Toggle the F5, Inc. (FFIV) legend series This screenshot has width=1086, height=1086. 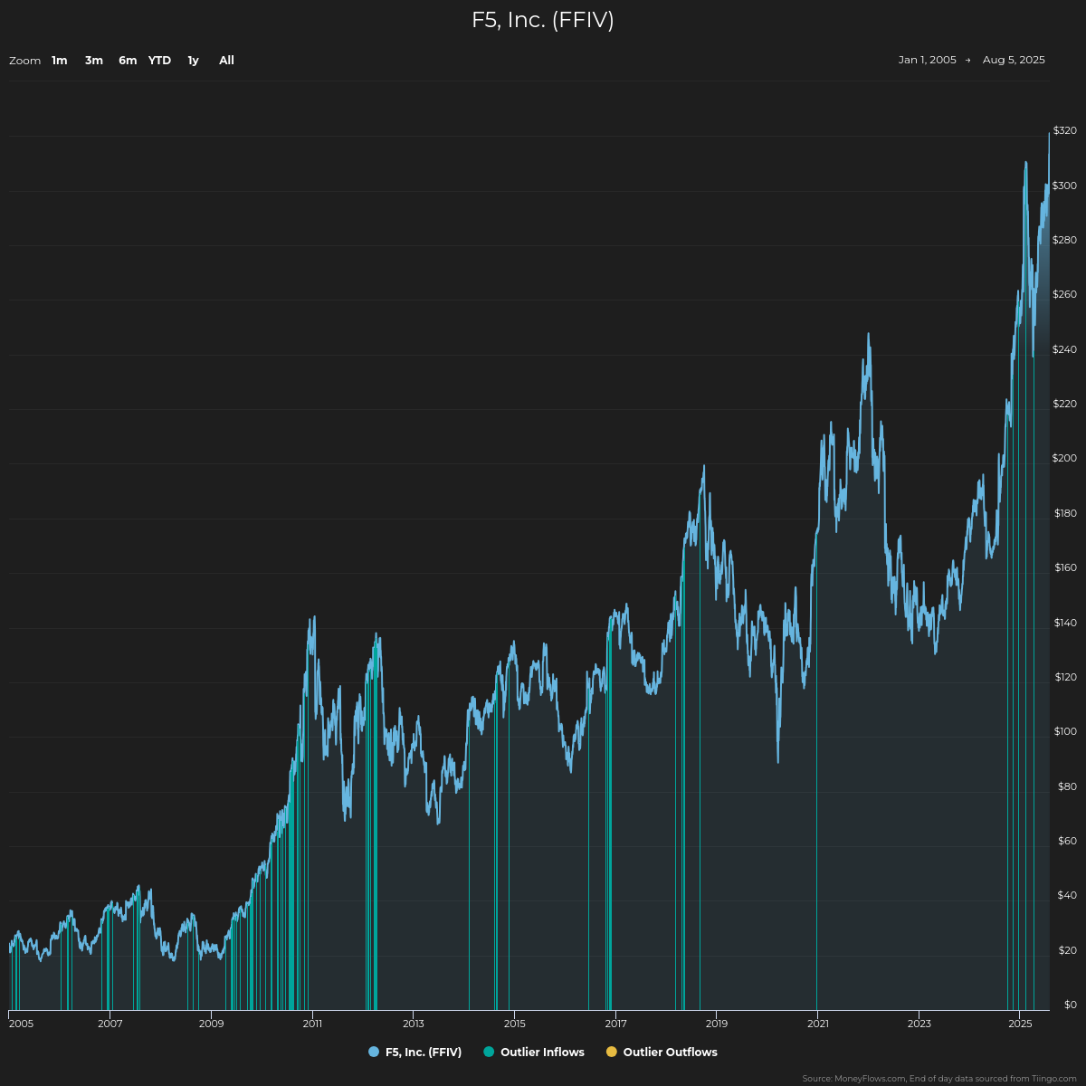coord(415,1052)
